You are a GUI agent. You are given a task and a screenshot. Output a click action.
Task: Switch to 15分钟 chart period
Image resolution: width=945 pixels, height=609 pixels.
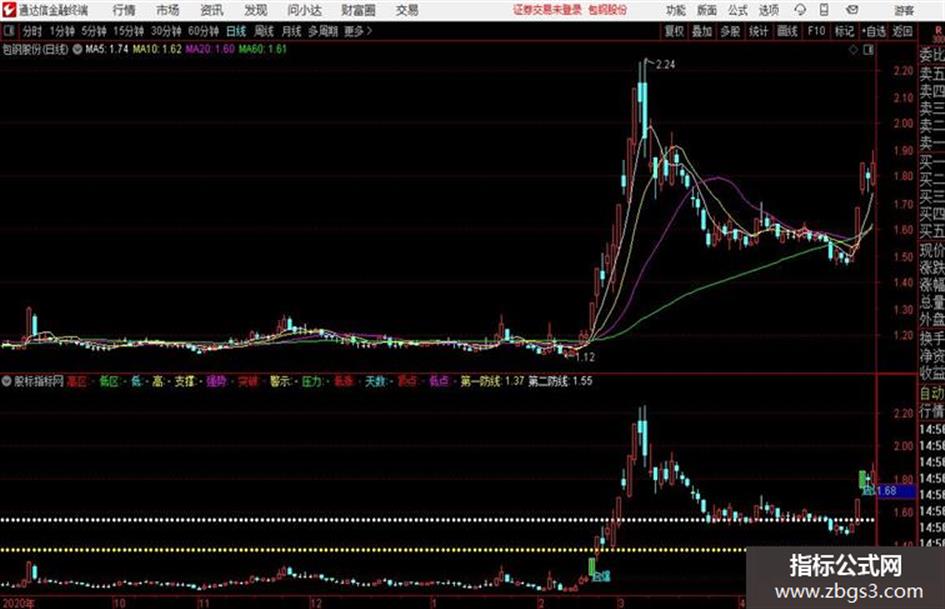(128, 31)
